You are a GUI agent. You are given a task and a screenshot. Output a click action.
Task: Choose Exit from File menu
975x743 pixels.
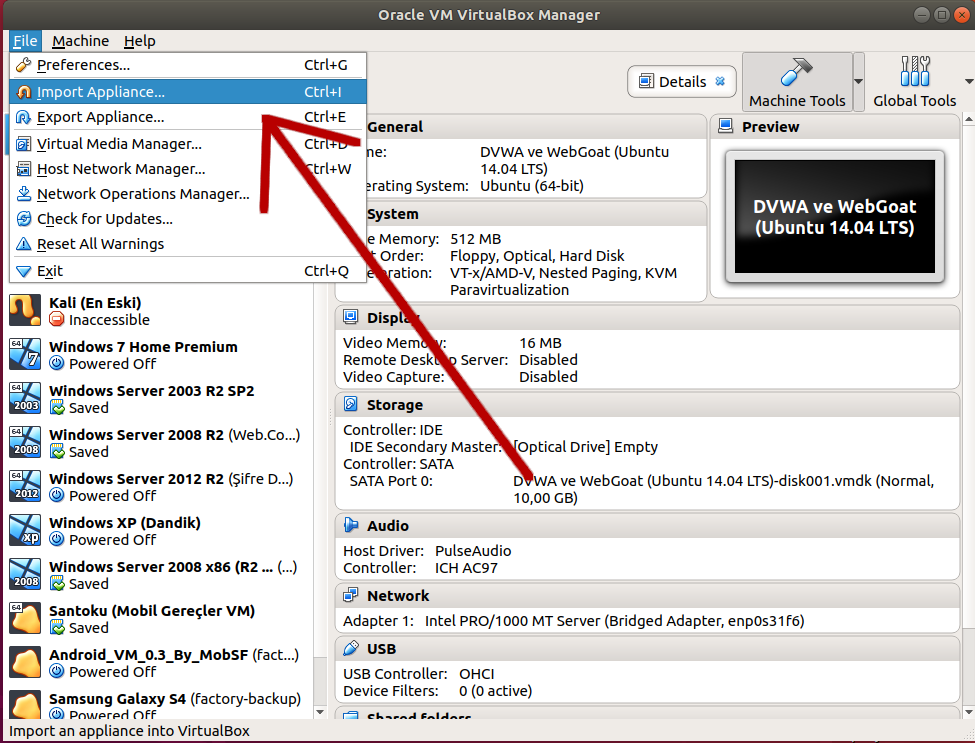coord(188,271)
